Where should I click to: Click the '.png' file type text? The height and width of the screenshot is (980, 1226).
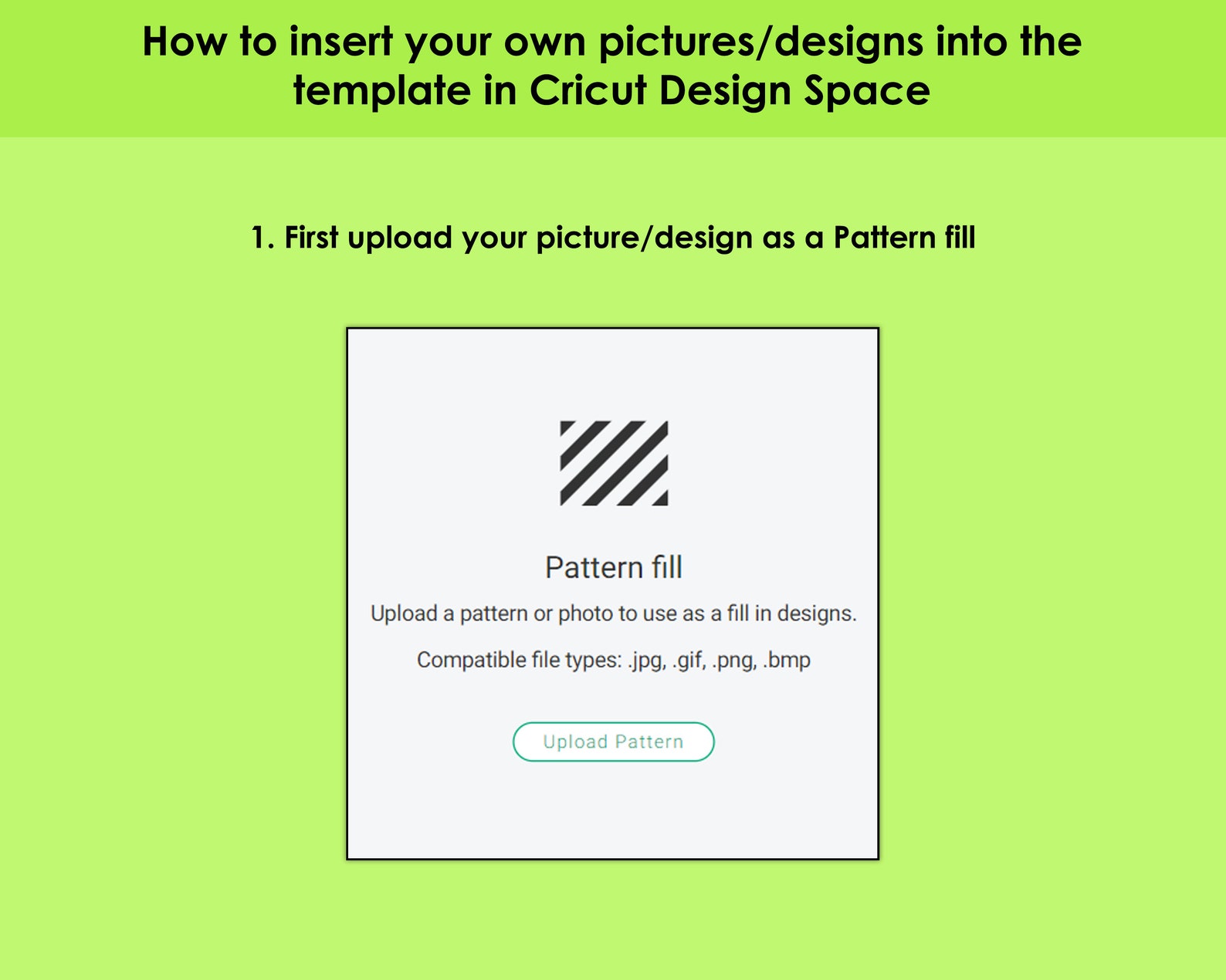pyautogui.click(x=734, y=661)
